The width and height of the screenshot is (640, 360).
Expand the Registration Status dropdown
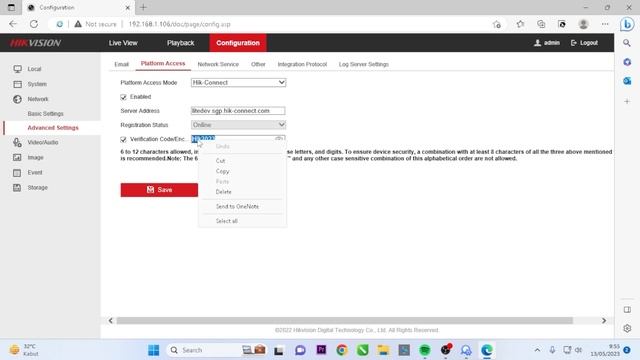(238, 124)
